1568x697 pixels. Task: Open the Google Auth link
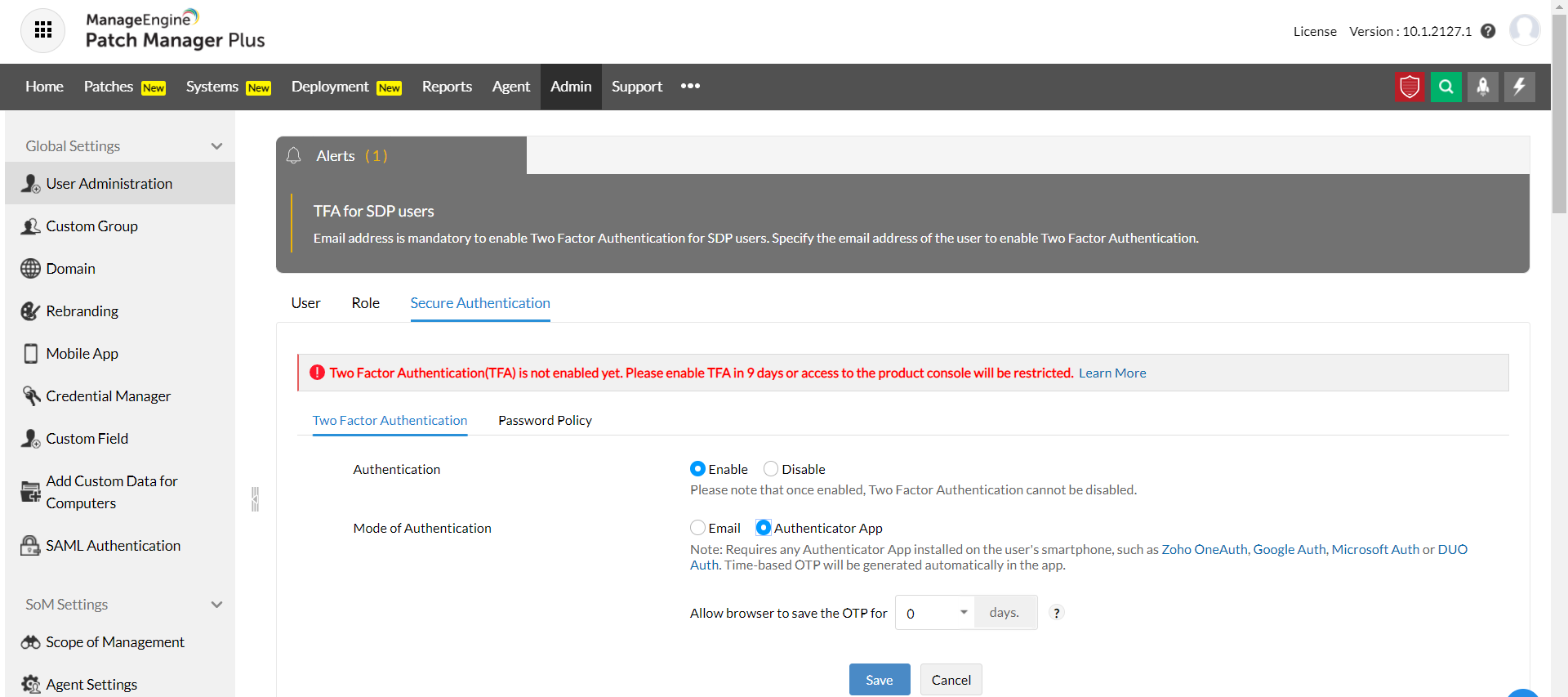(x=1290, y=550)
